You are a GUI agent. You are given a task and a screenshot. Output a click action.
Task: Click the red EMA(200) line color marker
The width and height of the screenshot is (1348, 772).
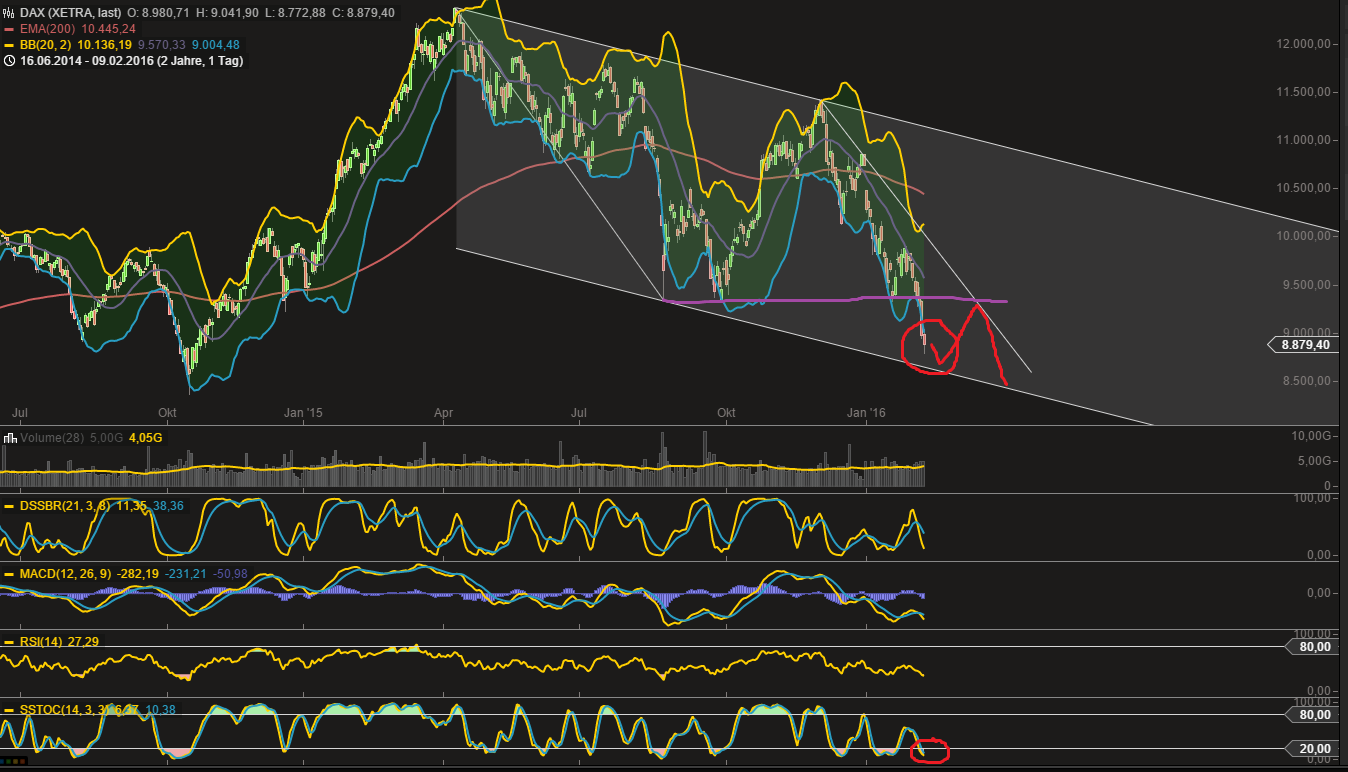click(x=9, y=28)
